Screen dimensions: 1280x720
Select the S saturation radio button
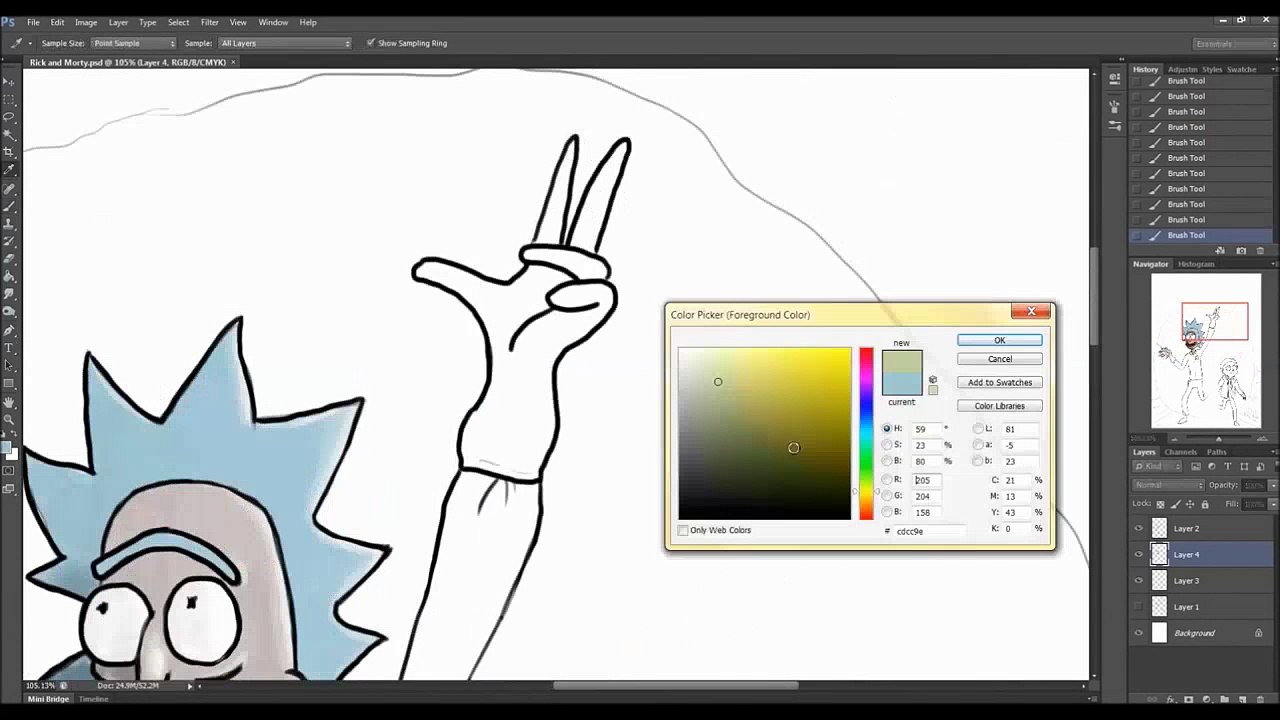click(887, 445)
